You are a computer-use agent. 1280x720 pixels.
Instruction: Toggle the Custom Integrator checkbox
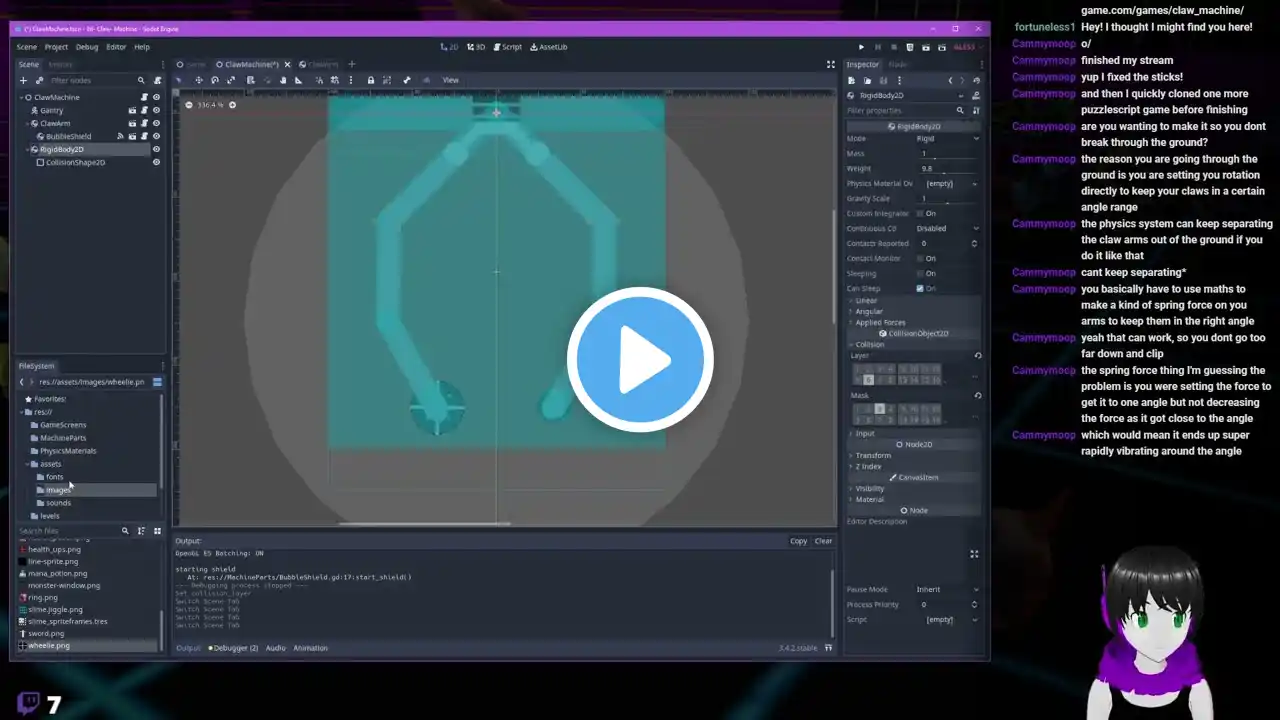coord(920,213)
